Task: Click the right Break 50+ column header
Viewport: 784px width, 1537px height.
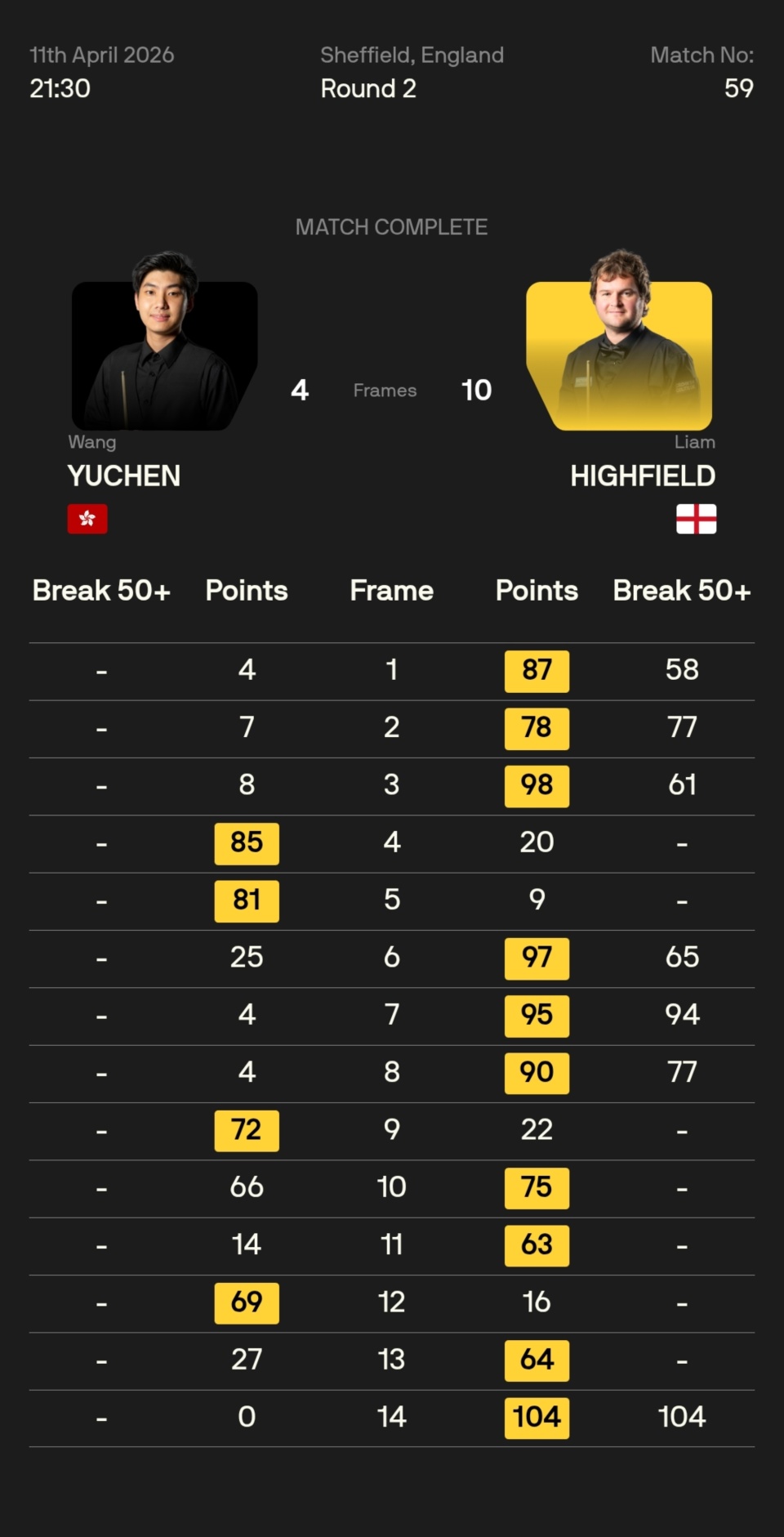Action: (681, 591)
